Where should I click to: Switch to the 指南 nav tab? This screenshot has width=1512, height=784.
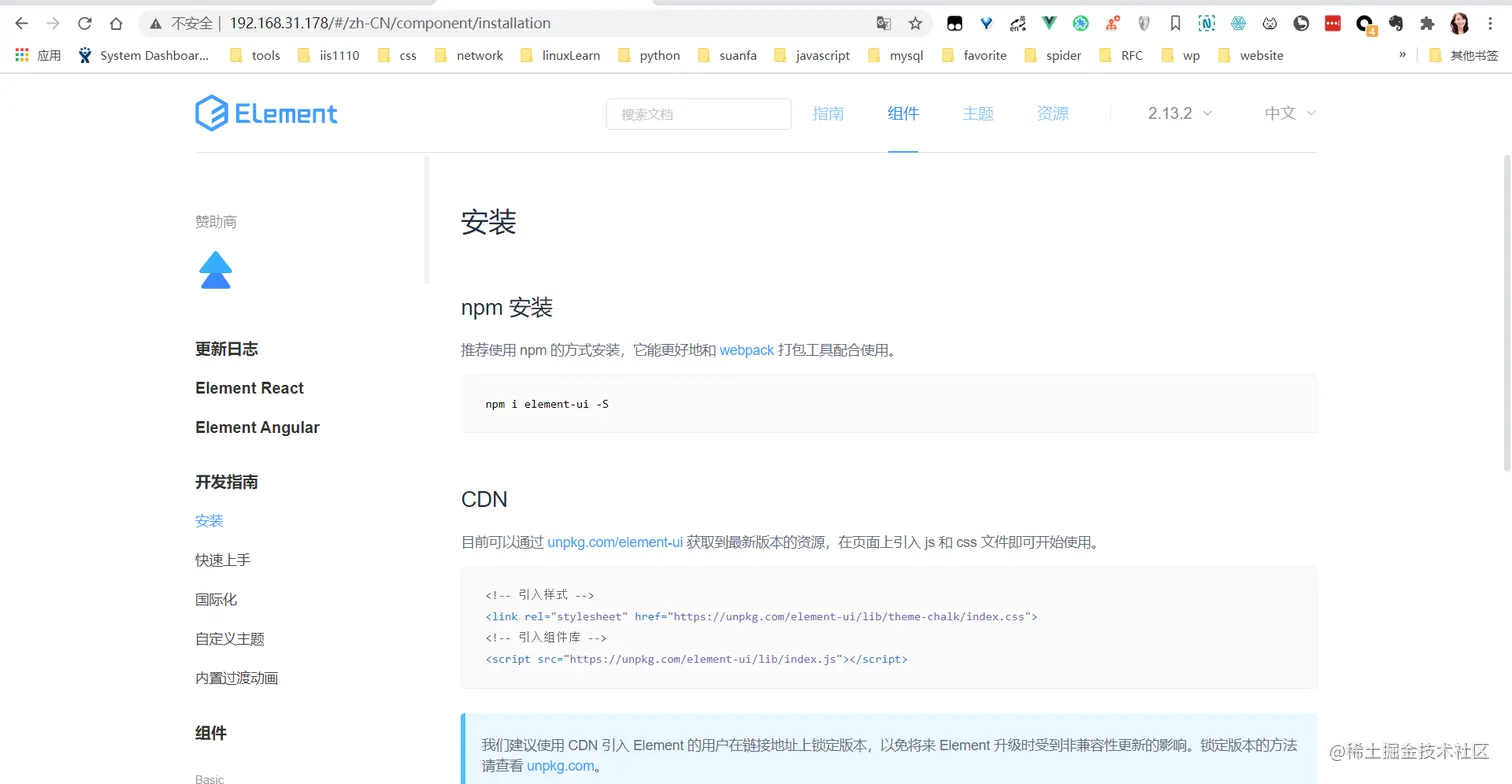(x=828, y=113)
